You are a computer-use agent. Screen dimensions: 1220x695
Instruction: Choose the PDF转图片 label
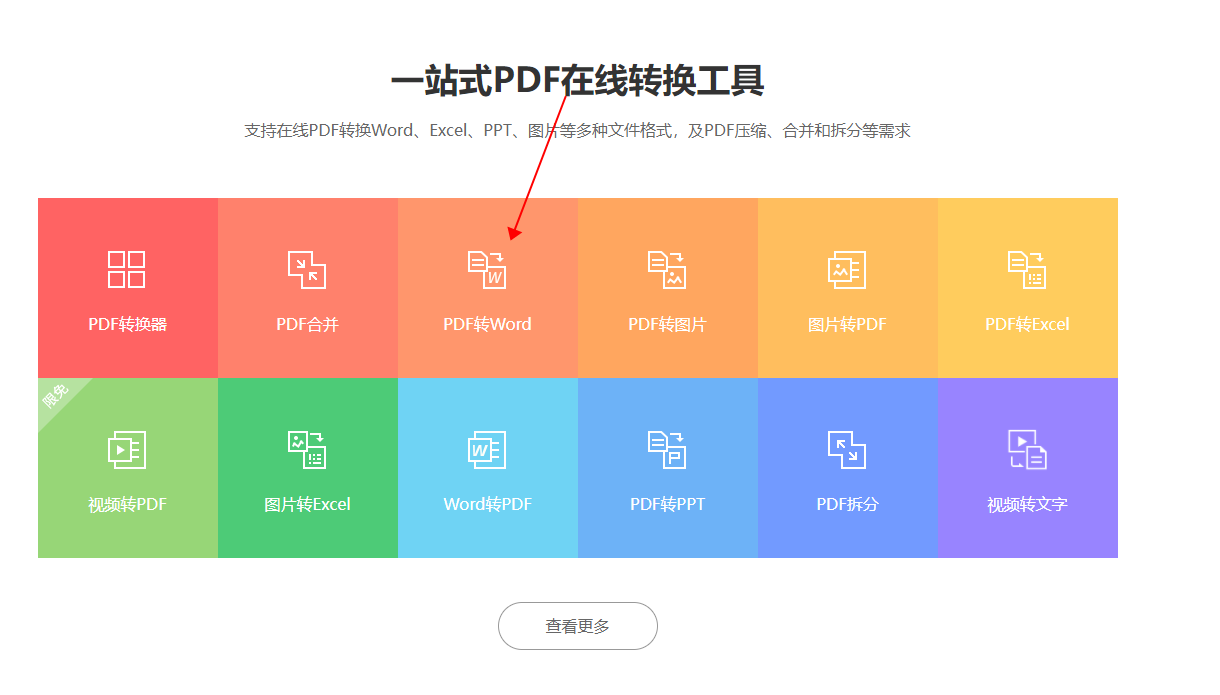coord(667,324)
